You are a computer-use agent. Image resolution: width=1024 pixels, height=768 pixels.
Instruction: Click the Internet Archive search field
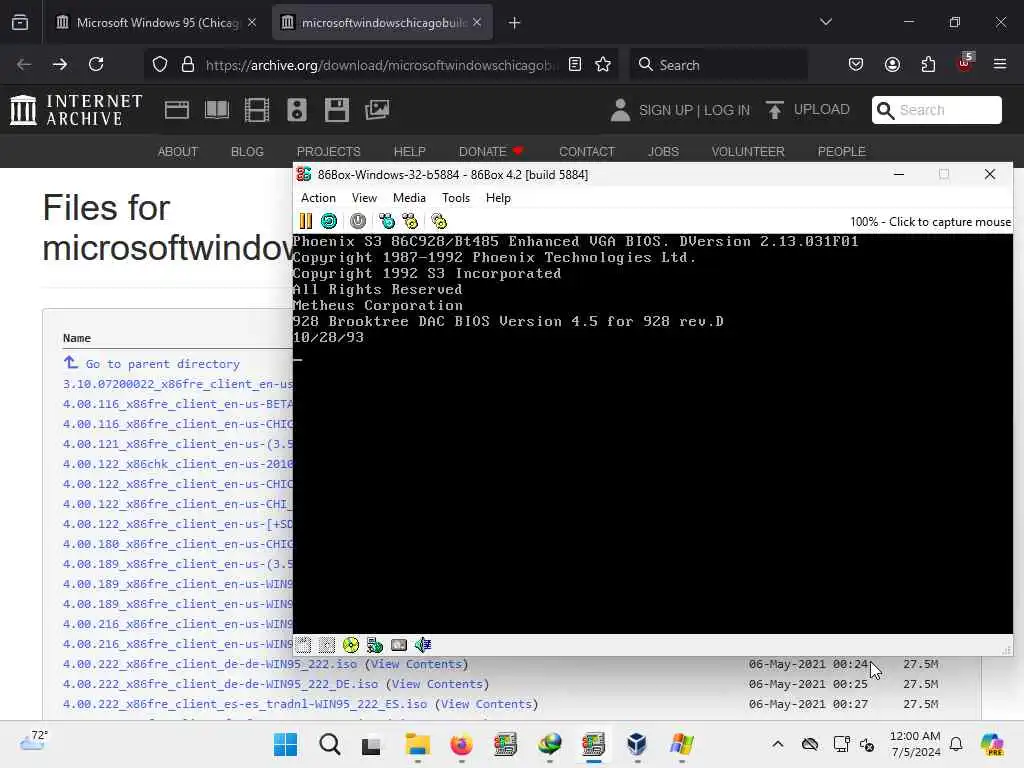[x=936, y=110]
